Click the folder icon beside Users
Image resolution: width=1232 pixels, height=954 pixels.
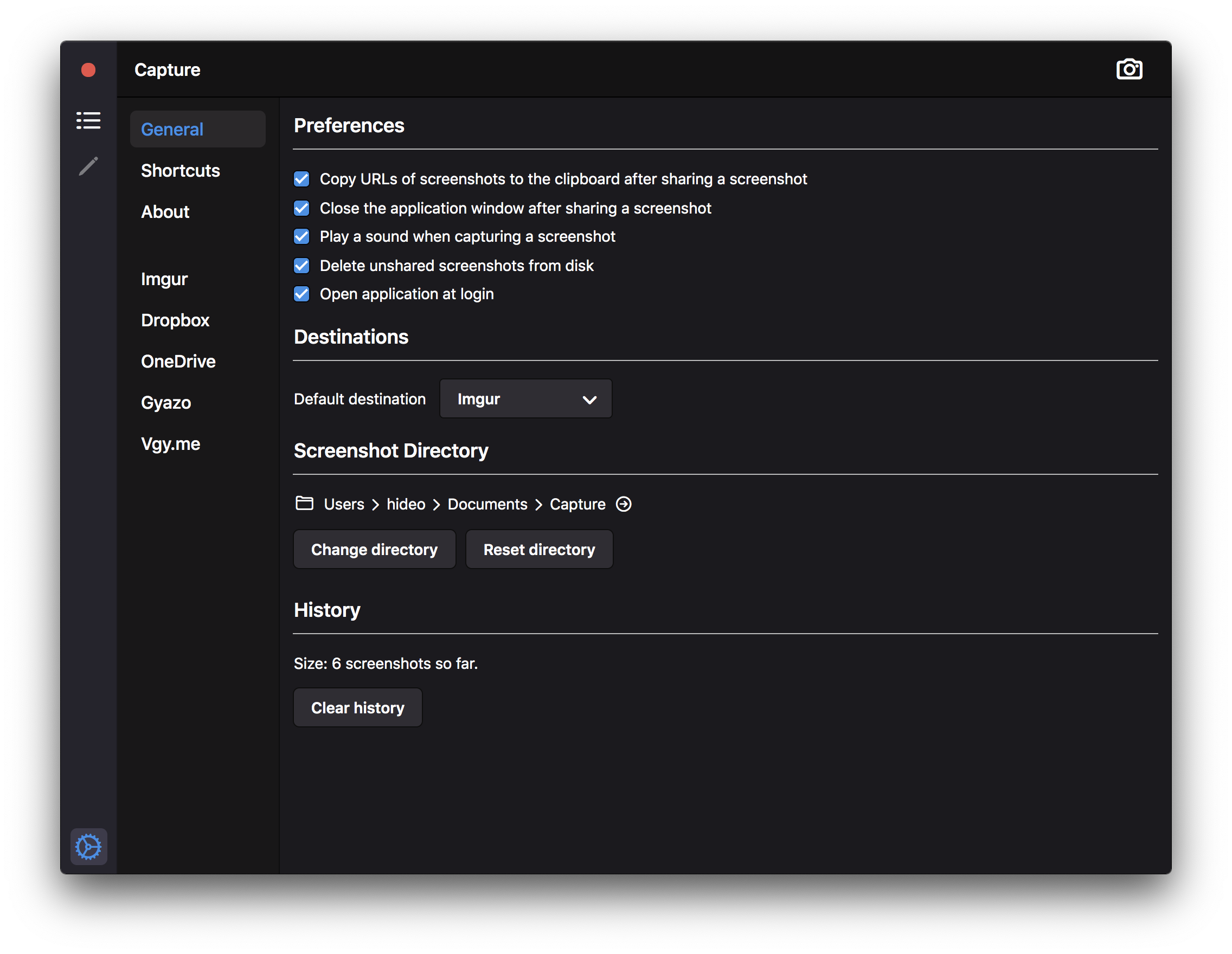[304, 503]
